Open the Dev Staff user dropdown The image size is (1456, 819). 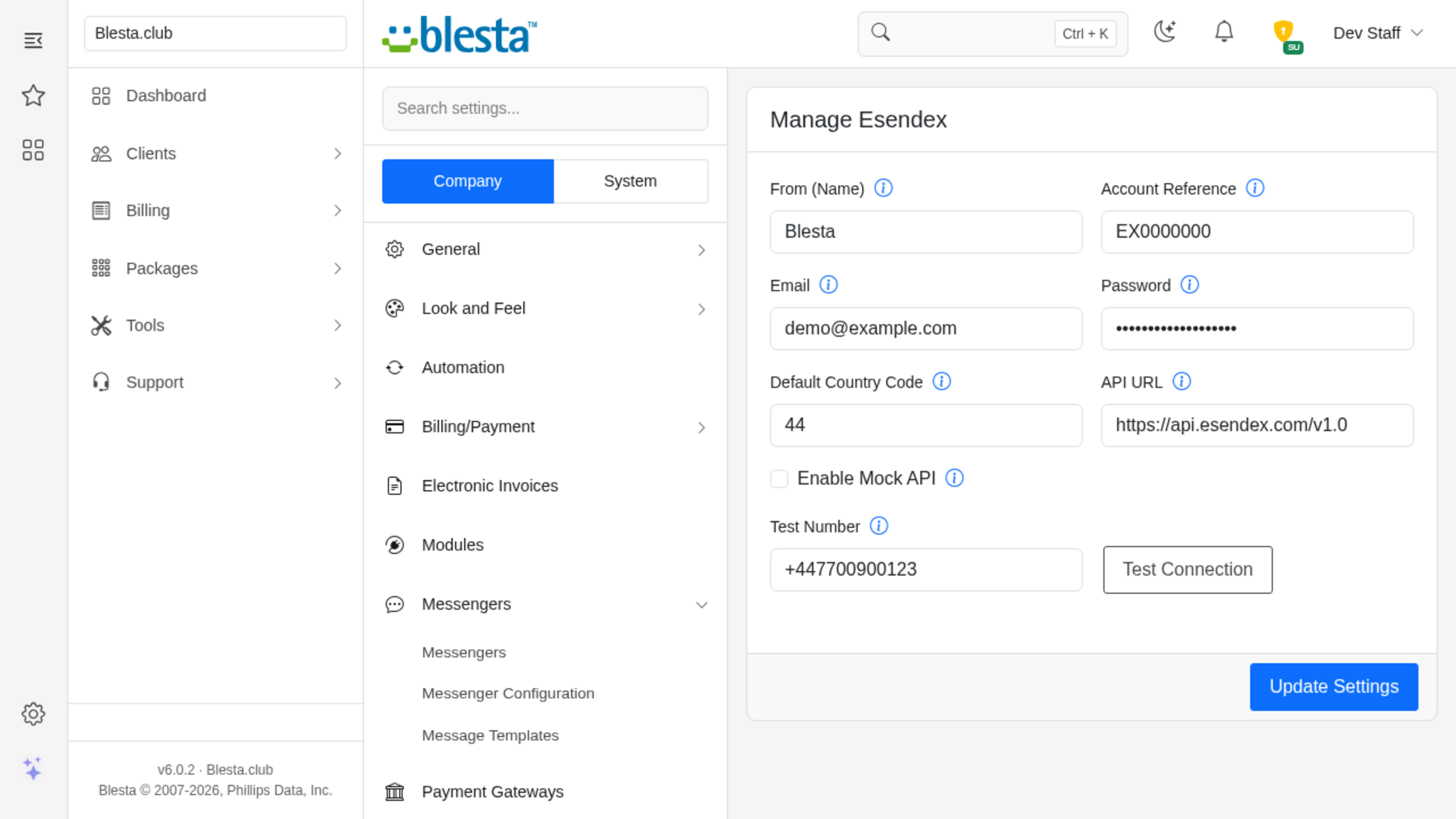point(1377,33)
